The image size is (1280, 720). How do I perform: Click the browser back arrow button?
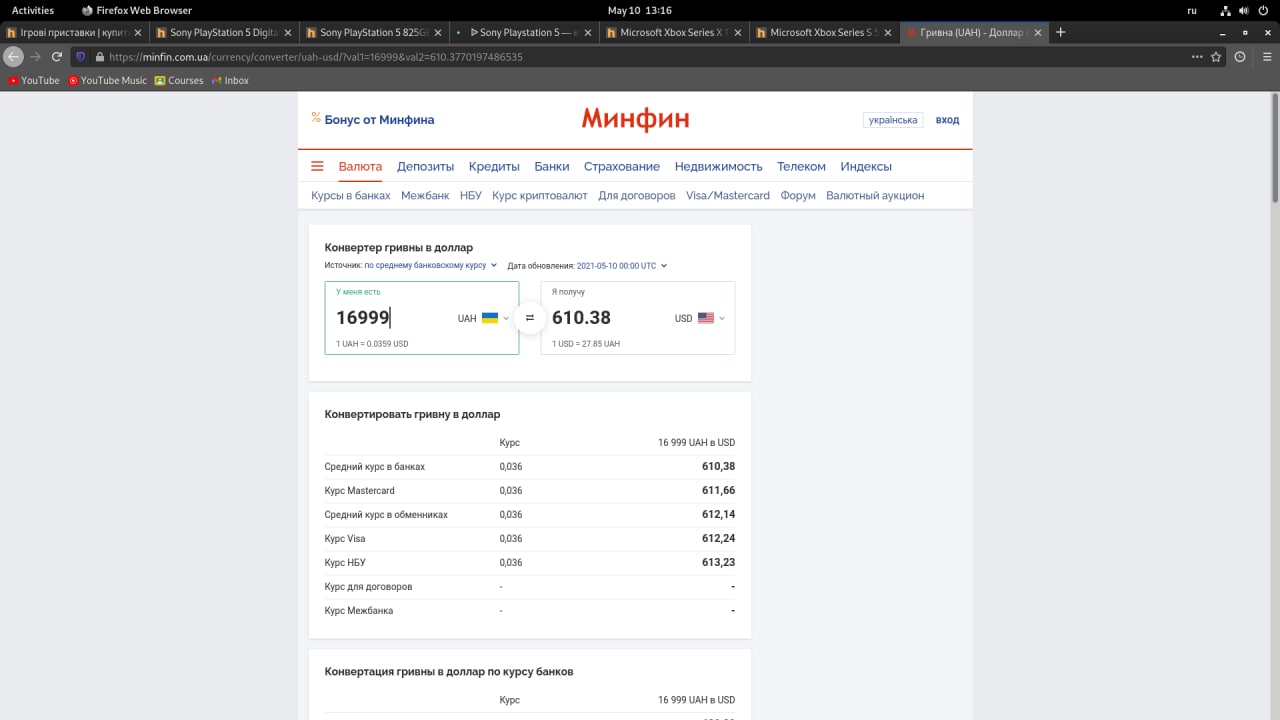13,57
